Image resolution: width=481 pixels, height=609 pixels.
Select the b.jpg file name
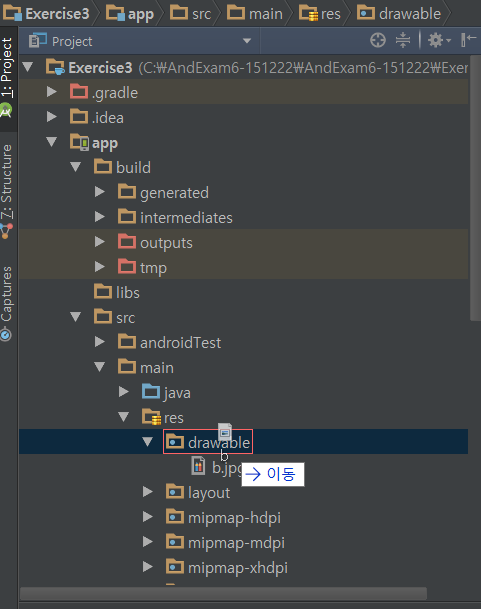coord(227,468)
